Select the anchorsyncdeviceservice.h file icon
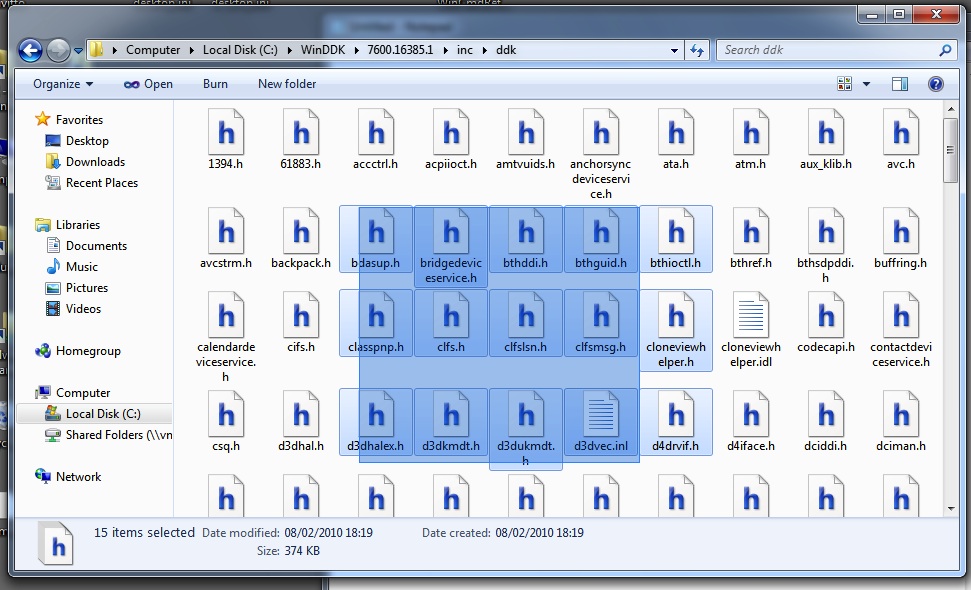 tap(601, 132)
